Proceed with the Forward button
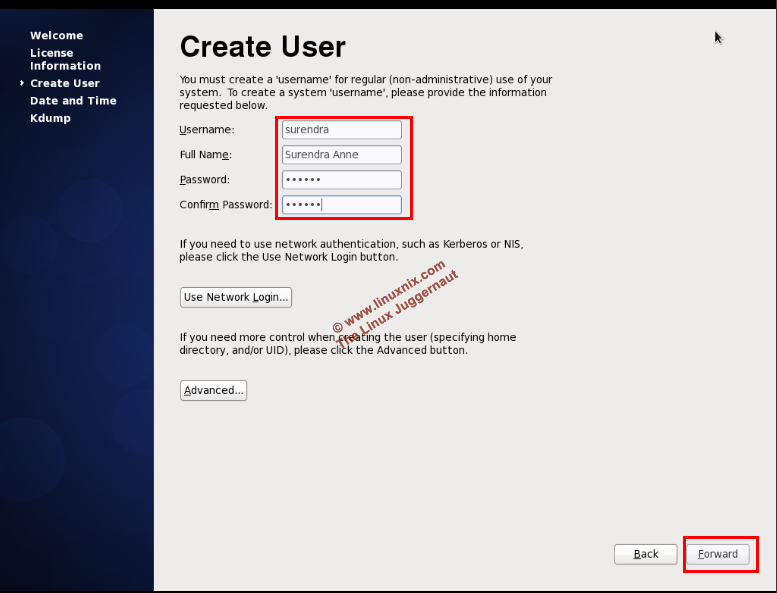The width and height of the screenshot is (777, 593). click(718, 554)
